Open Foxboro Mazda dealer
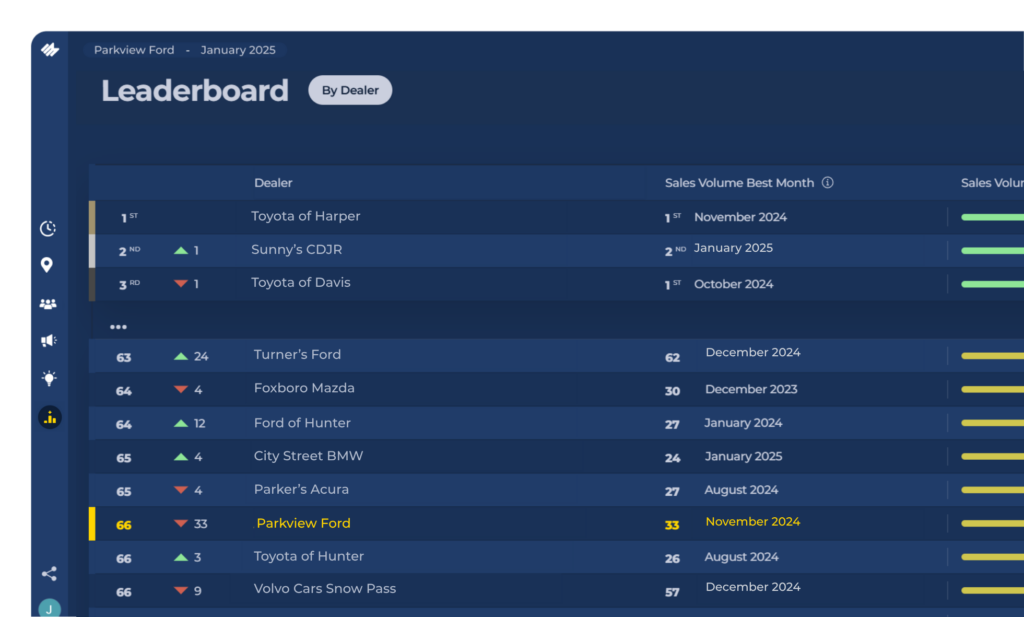The image size is (1024, 617). tap(304, 388)
